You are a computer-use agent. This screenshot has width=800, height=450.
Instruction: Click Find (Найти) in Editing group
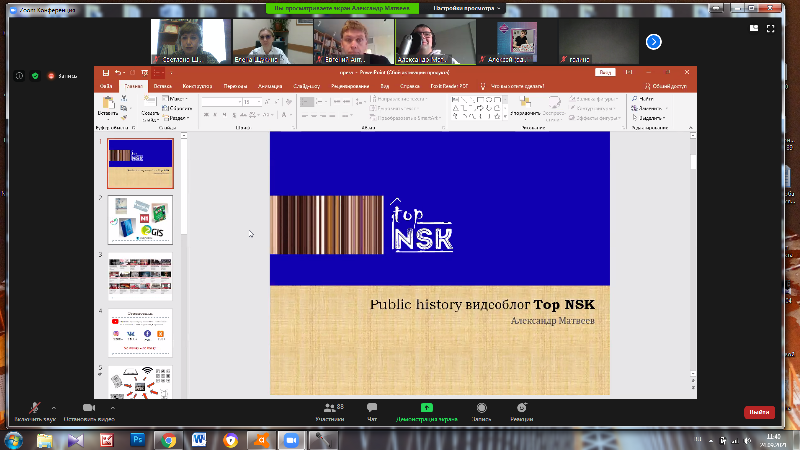tap(643, 98)
